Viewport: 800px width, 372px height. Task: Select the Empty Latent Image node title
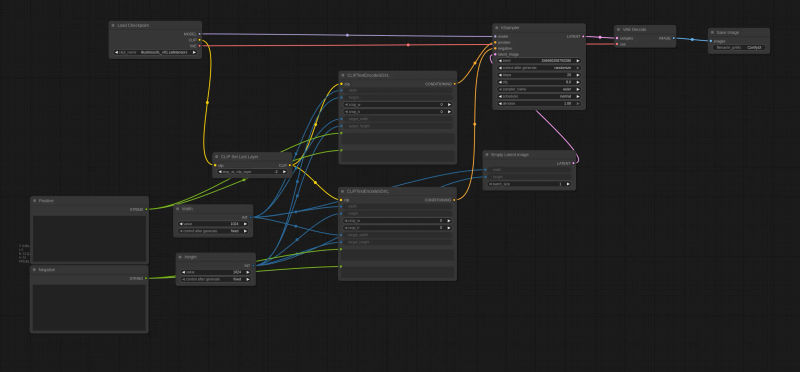(509, 155)
